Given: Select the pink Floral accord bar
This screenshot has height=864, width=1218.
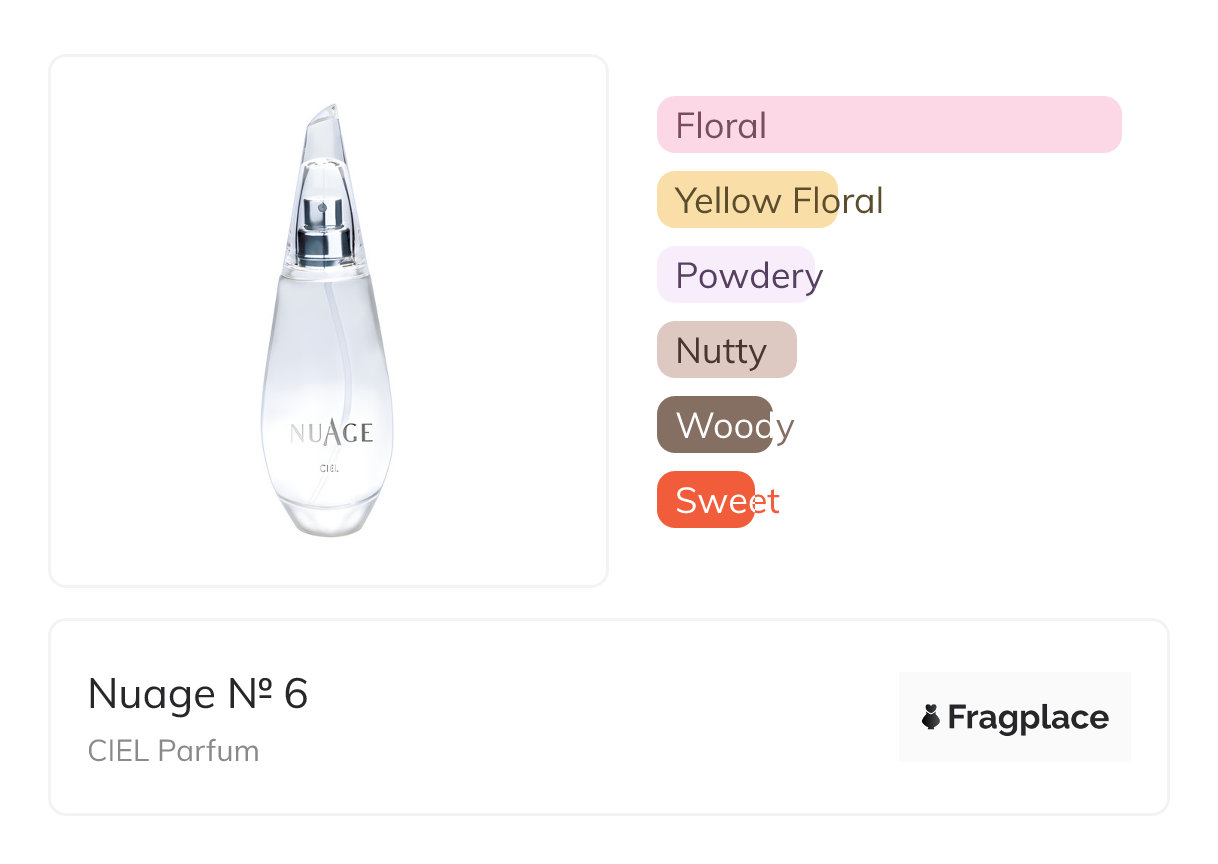Looking at the screenshot, I should point(888,125).
